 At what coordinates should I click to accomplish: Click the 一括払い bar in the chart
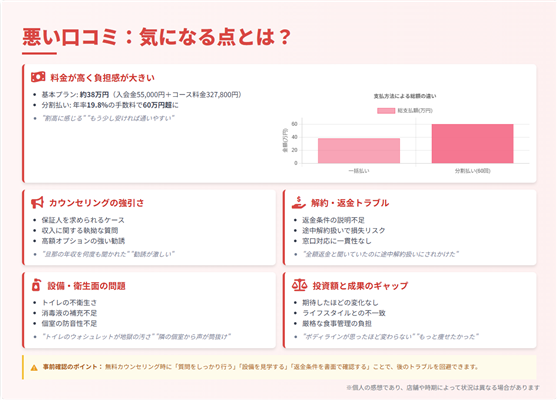[359, 151]
